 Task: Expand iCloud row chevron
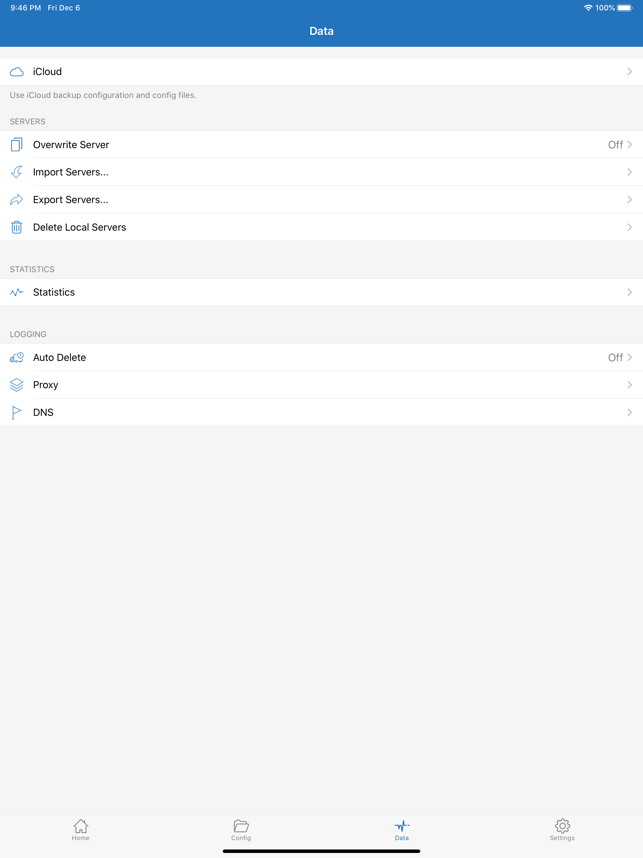(629, 72)
